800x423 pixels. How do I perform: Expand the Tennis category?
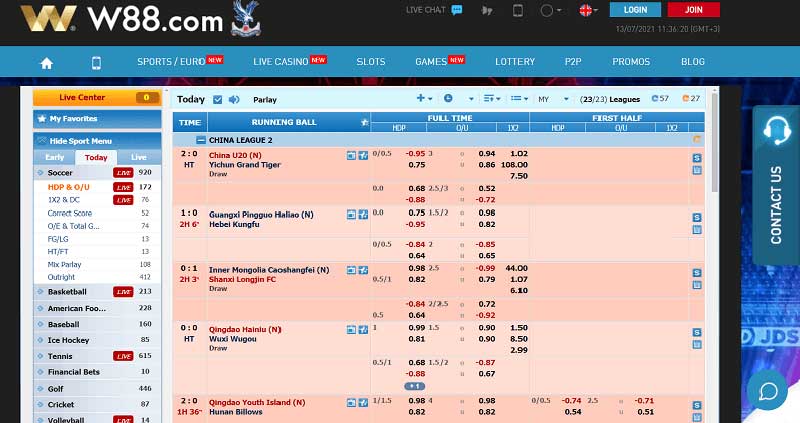[60, 356]
